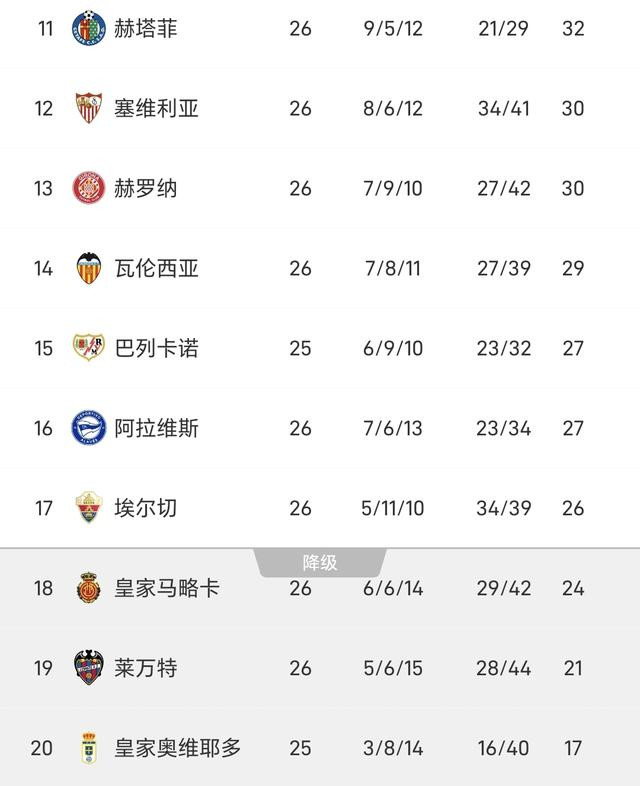Select the rank 17 埃尔切 name
The image size is (640, 786).
146,508
